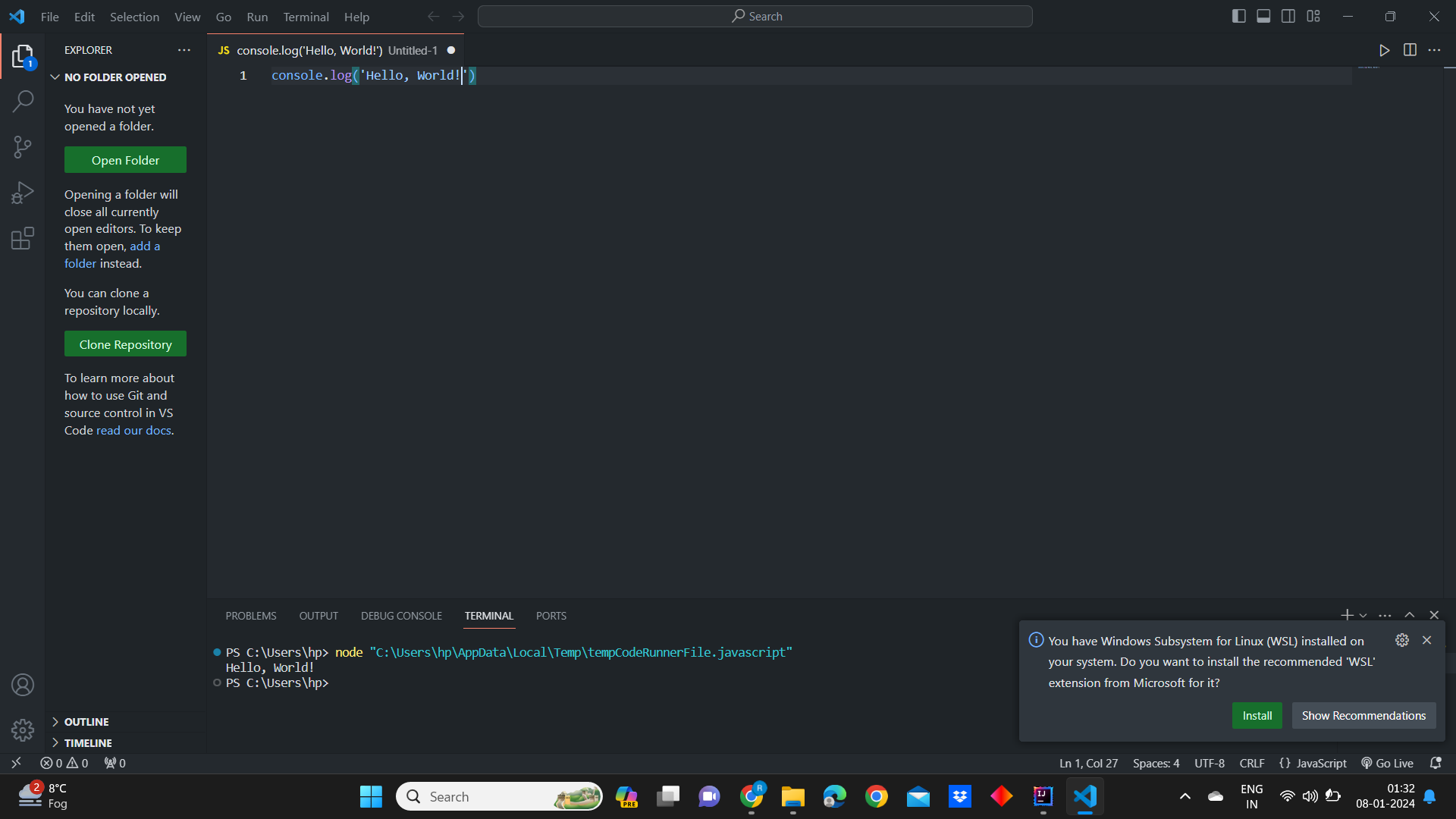Image resolution: width=1456 pixels, height=819 pixels.
Task: Toggle the primary sidebar visibility
Action: pos(1238,15)
